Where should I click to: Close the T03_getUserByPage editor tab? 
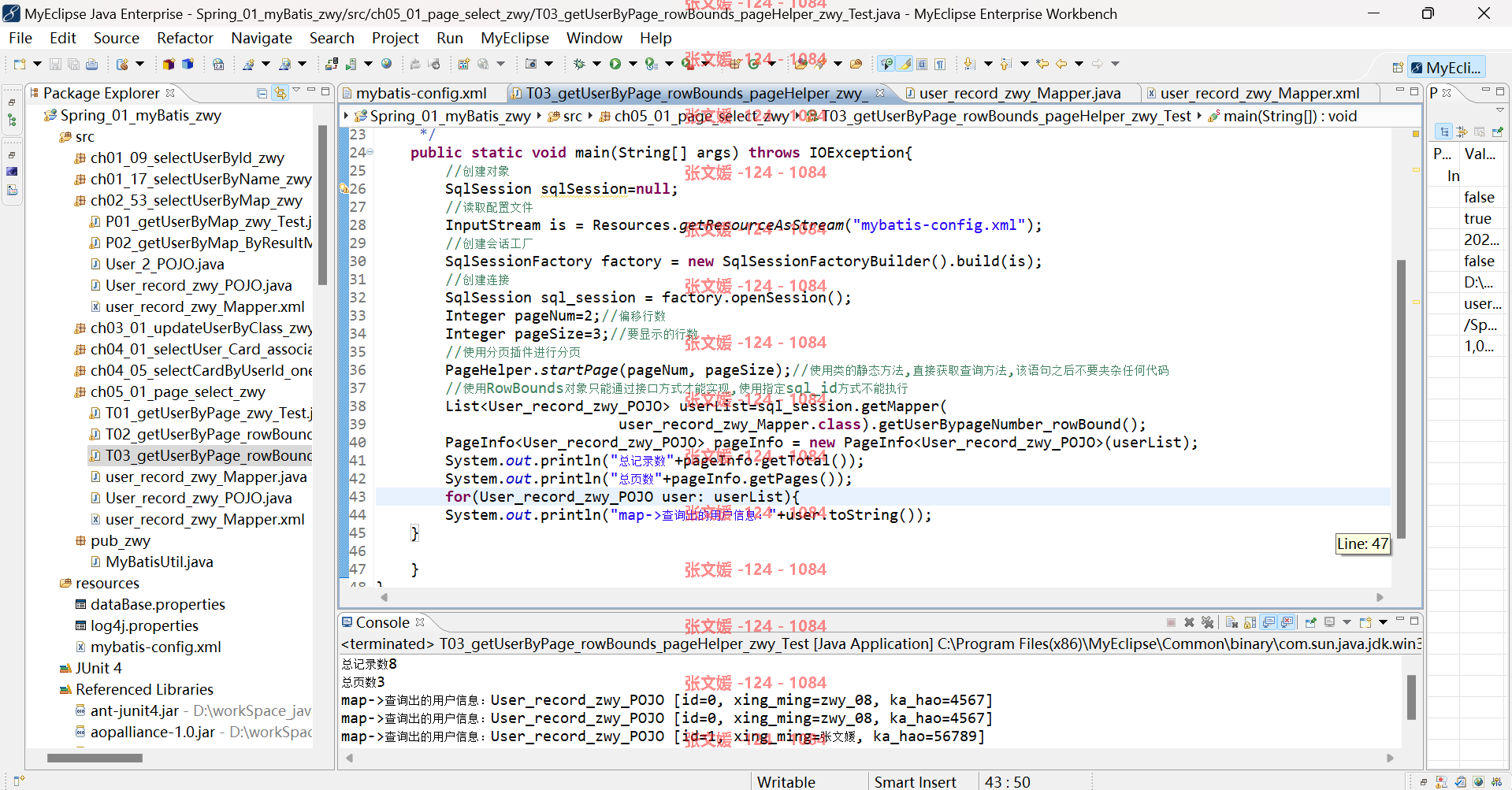pos(880,93)
